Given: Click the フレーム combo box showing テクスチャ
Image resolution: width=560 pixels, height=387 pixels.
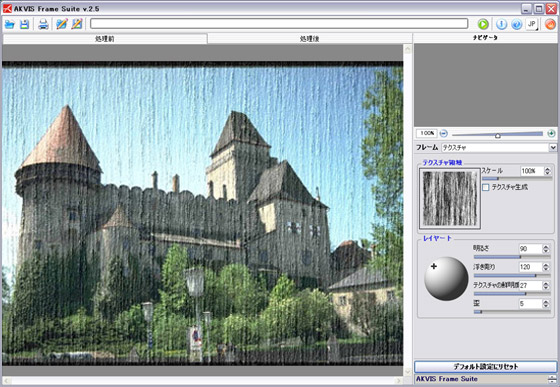Looking at the screenshot, I should tap(499, 147).
